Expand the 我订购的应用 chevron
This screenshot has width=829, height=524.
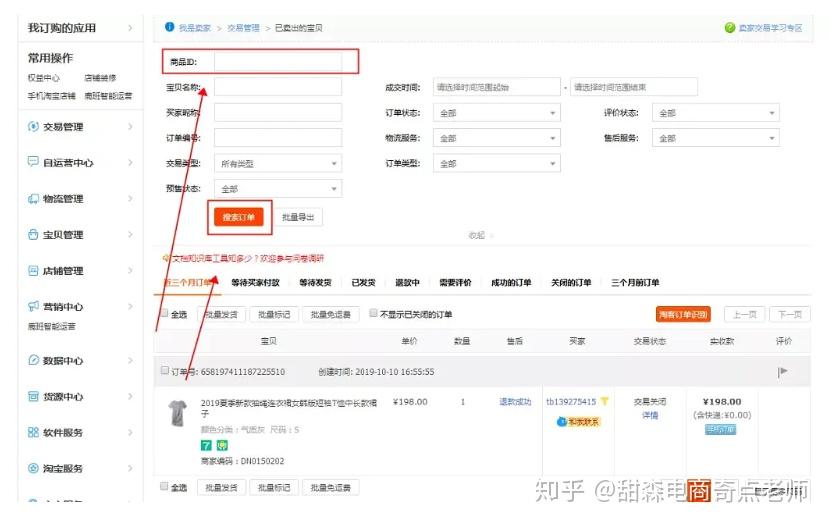click(130, 27)
